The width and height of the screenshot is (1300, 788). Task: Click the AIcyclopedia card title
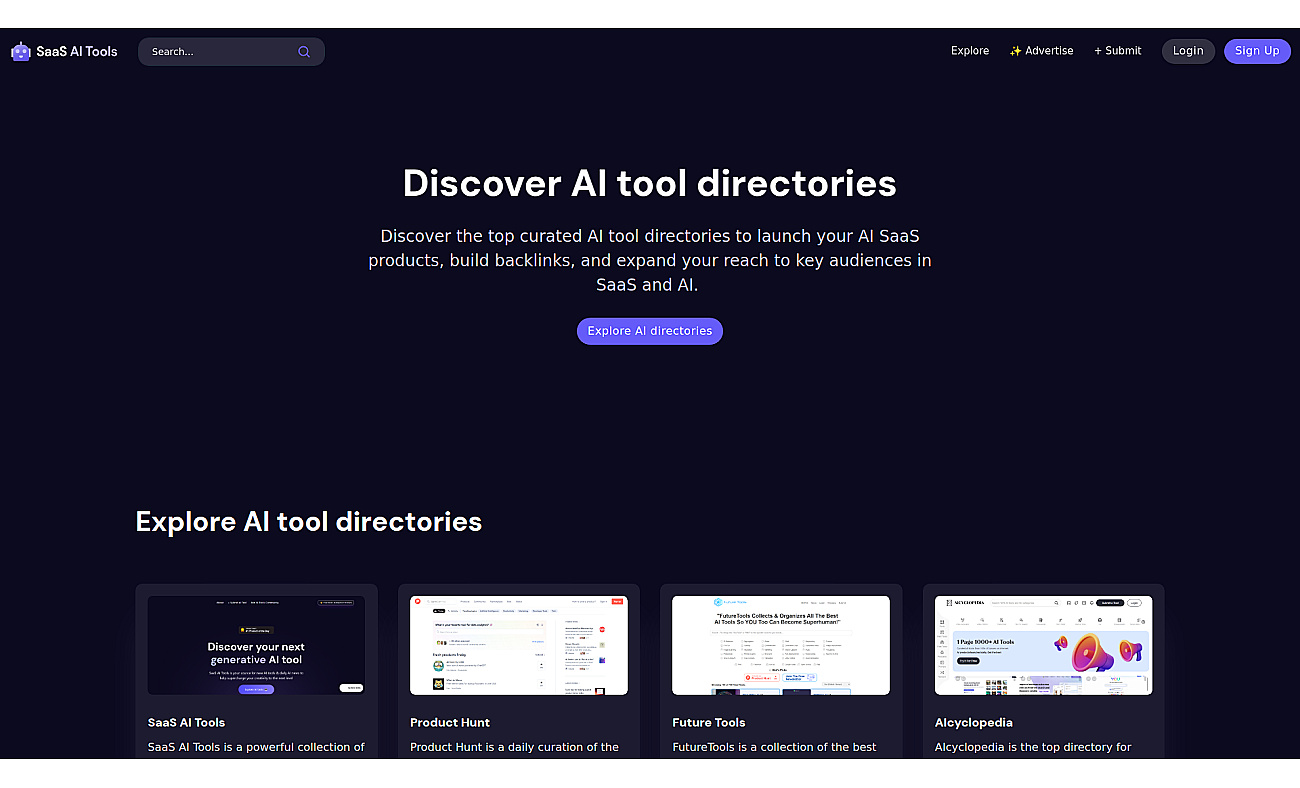pyautogui.click(x=974, y=722)
